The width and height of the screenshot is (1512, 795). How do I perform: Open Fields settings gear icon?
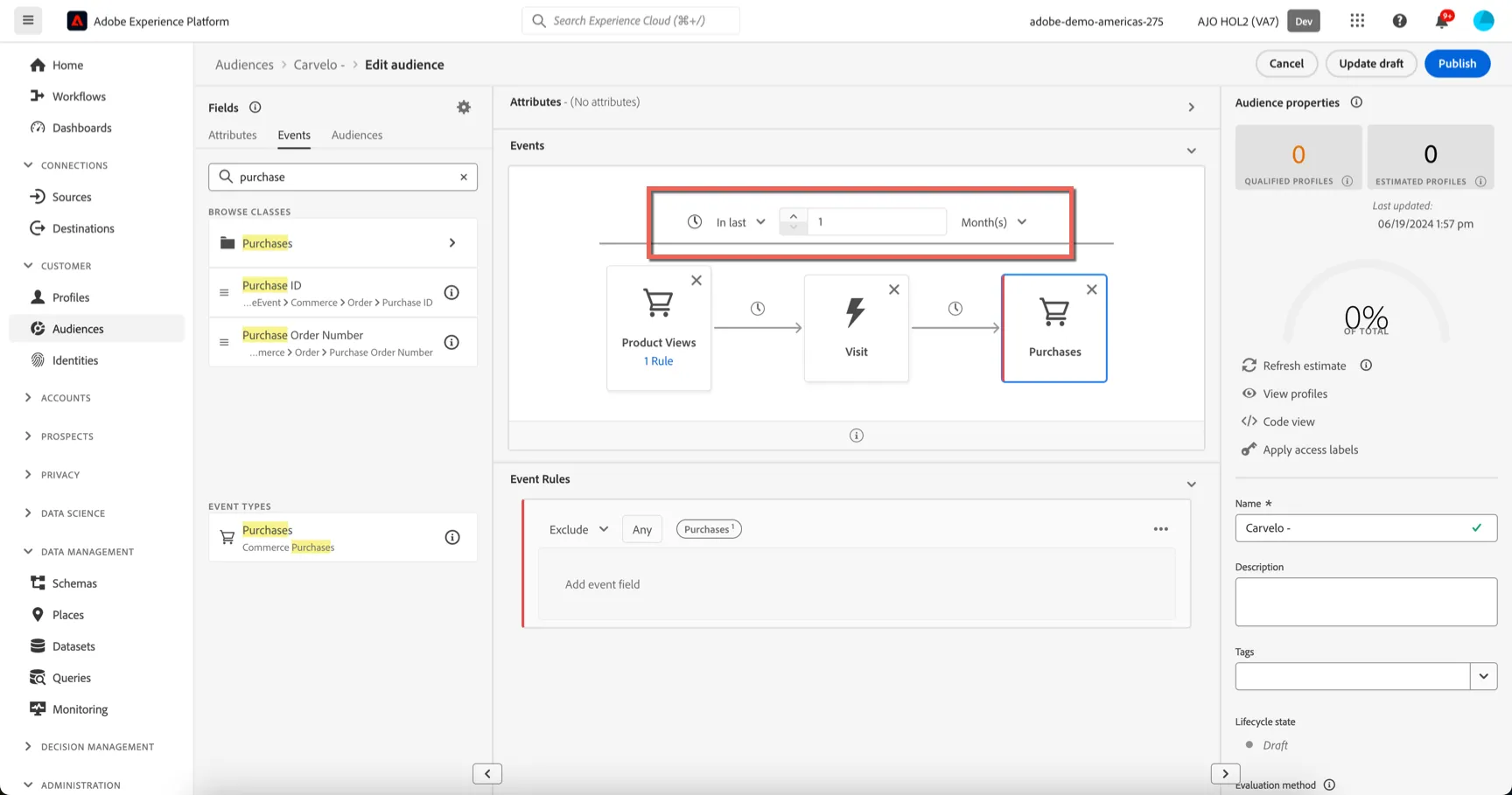464,107
